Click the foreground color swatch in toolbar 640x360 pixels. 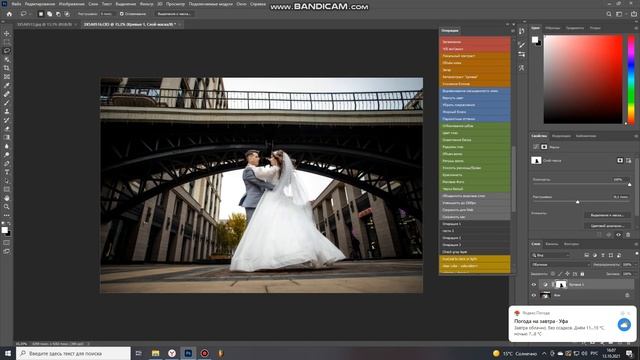click(x=4, y=230)
